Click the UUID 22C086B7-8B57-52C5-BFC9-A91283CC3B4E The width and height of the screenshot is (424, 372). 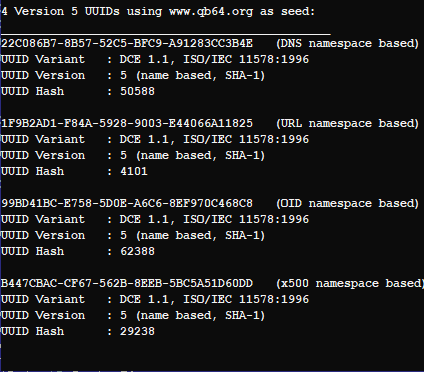127,44
